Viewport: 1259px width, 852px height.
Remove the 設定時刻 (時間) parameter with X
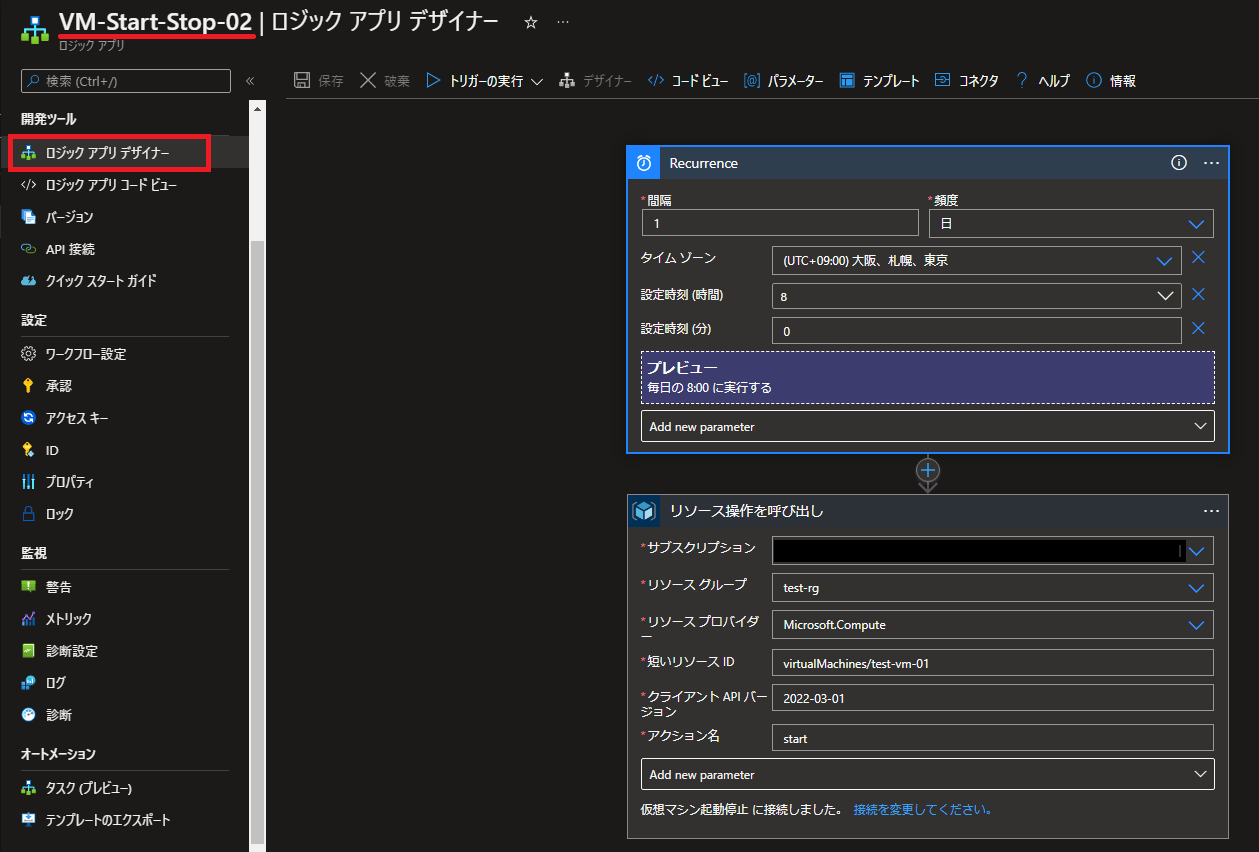coord(1198,294)
